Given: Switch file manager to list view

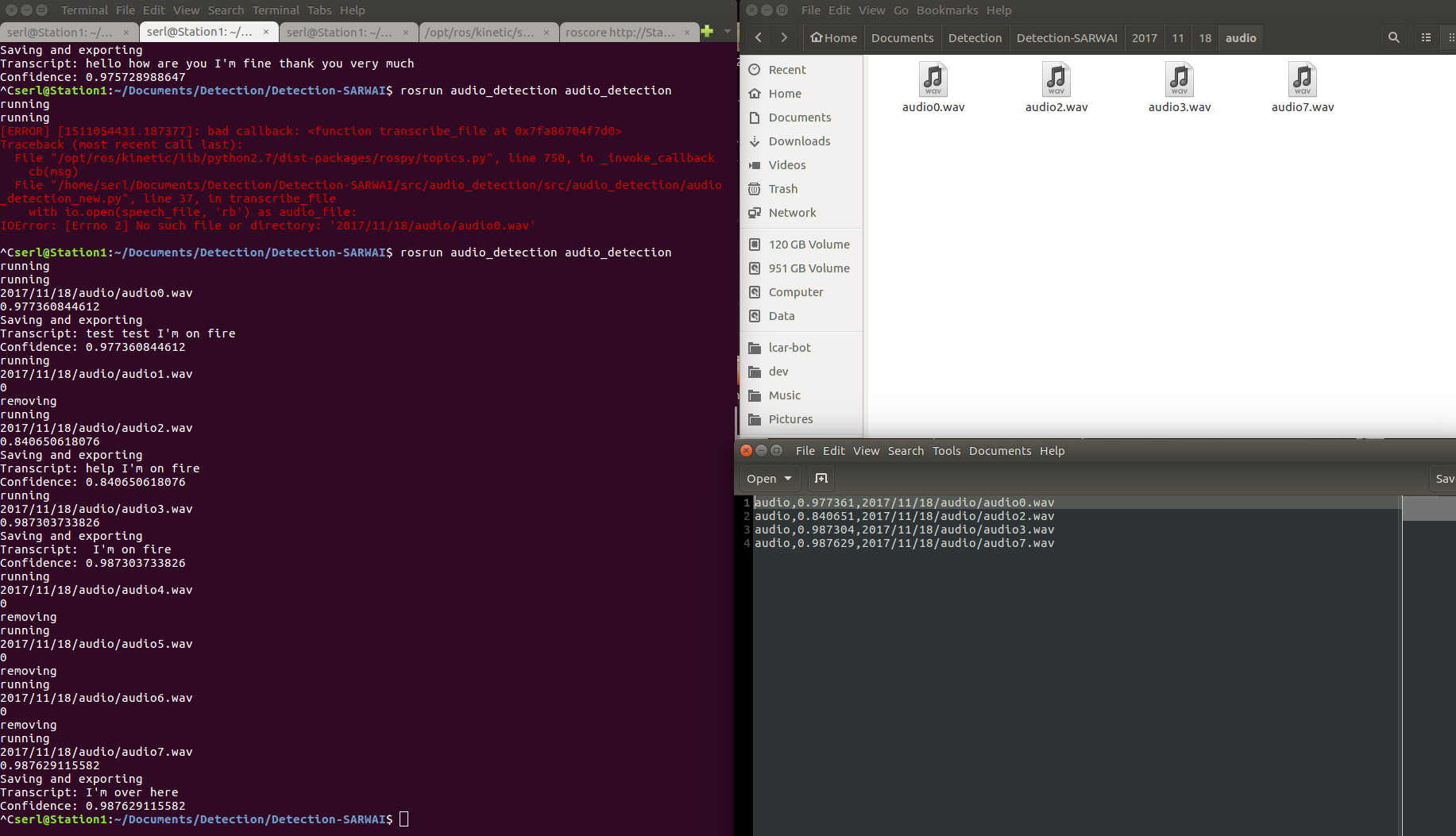Looking at the screenshot, I should [1426, 37].
